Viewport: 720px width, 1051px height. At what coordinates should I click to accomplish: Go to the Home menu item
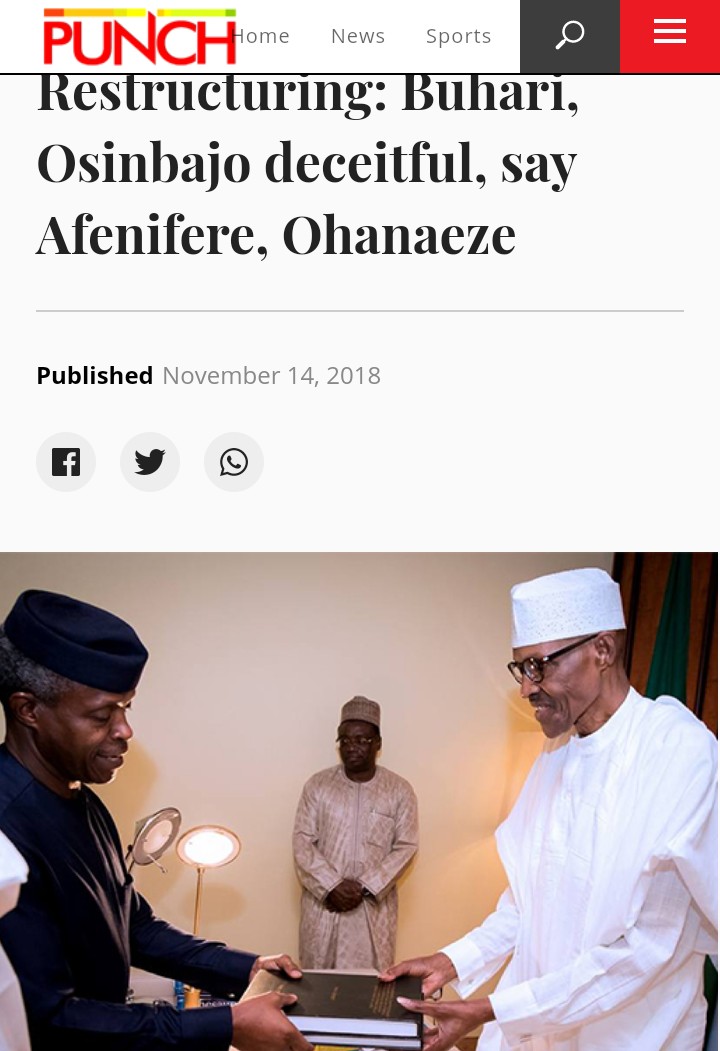coord(262,36)
